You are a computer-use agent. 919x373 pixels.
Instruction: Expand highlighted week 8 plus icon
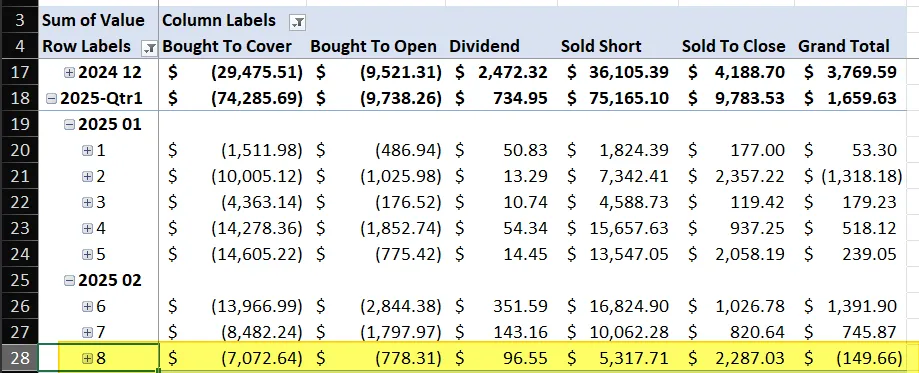(x=87, y=358)
